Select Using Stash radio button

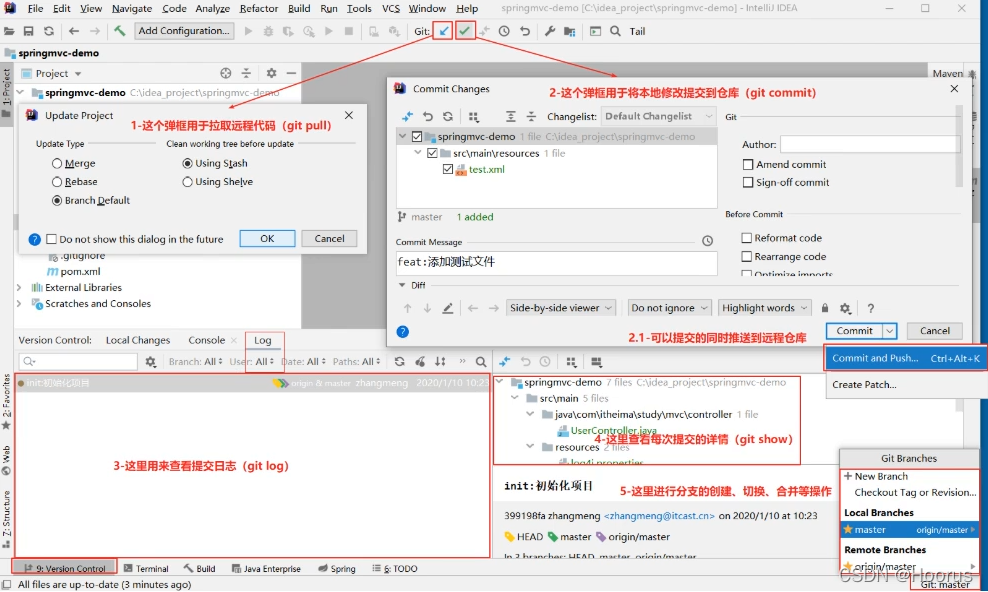tap(187, 163)
